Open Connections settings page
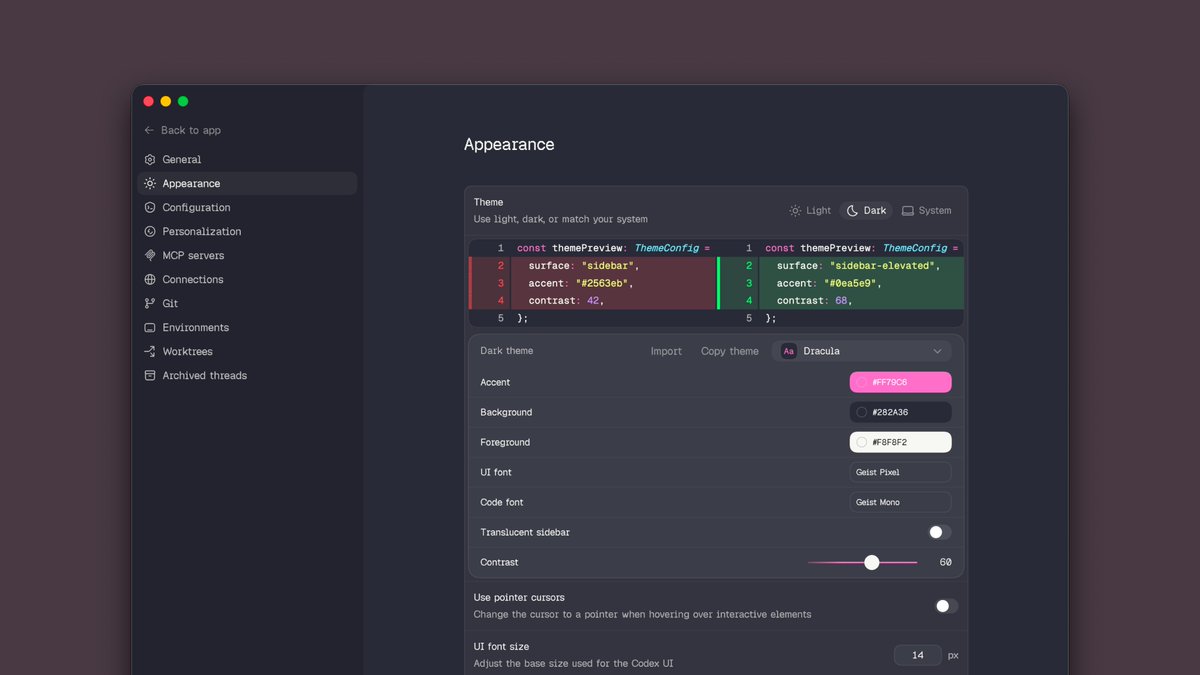The width and height of the screenshot is (1200, 675). pos(247,280)
